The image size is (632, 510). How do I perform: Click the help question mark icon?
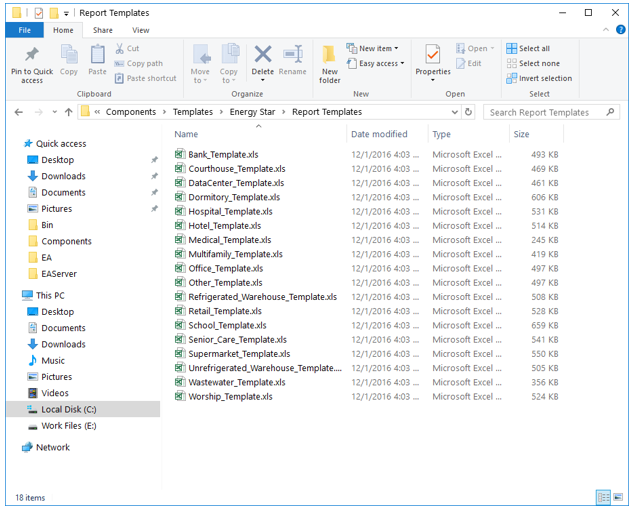[620, 30]
